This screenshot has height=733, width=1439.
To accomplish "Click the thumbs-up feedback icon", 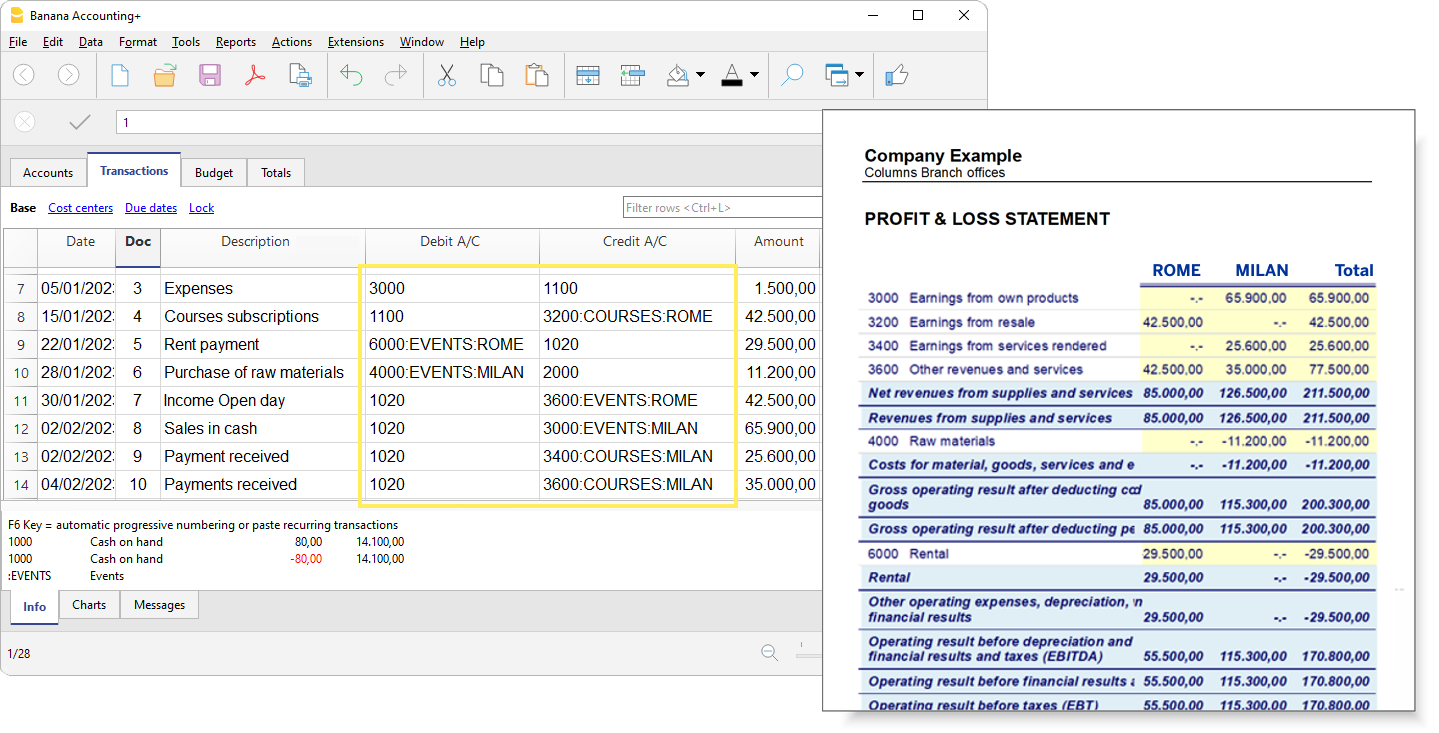I will point(897,75).
